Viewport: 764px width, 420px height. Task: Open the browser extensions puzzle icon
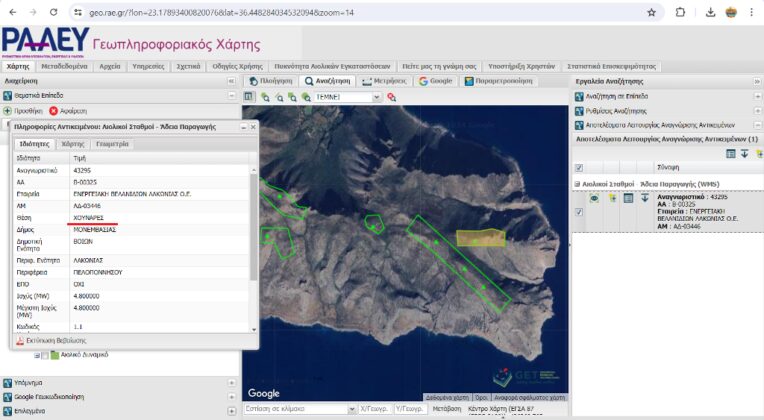680,13
